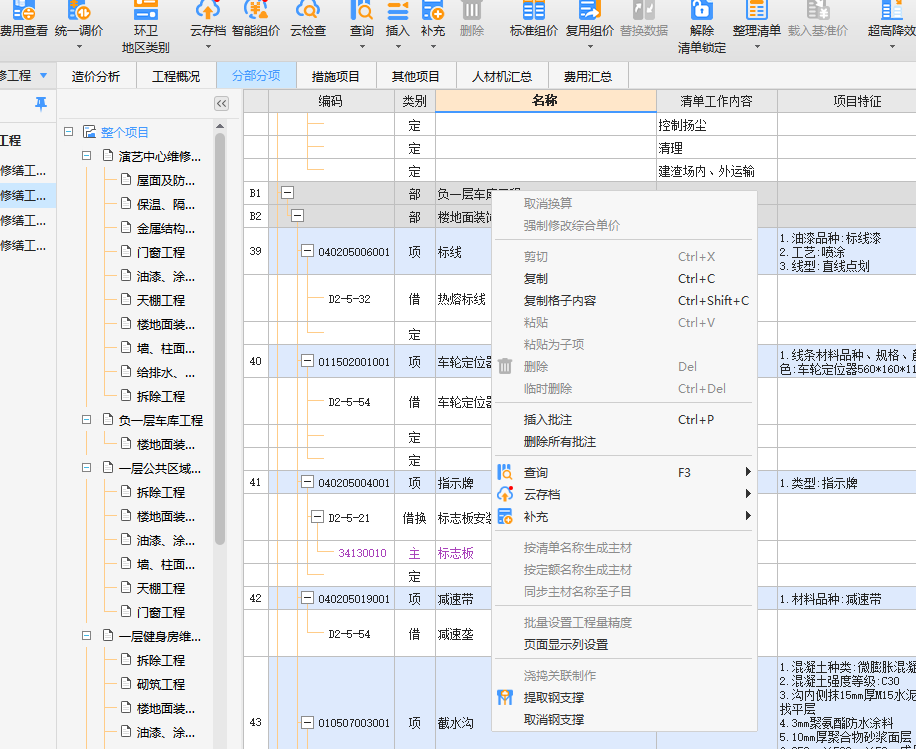The width and height of the screenshot is (916, 749).
Task: Click the tree panel vertical scrollbar
Action: 220,339
